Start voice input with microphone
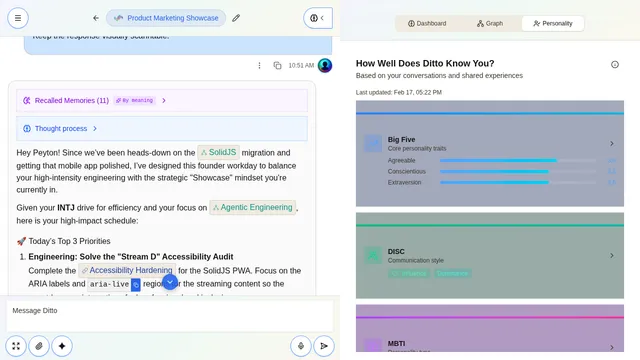The width and height of the screenshot is (640, 360). (301, 346)
